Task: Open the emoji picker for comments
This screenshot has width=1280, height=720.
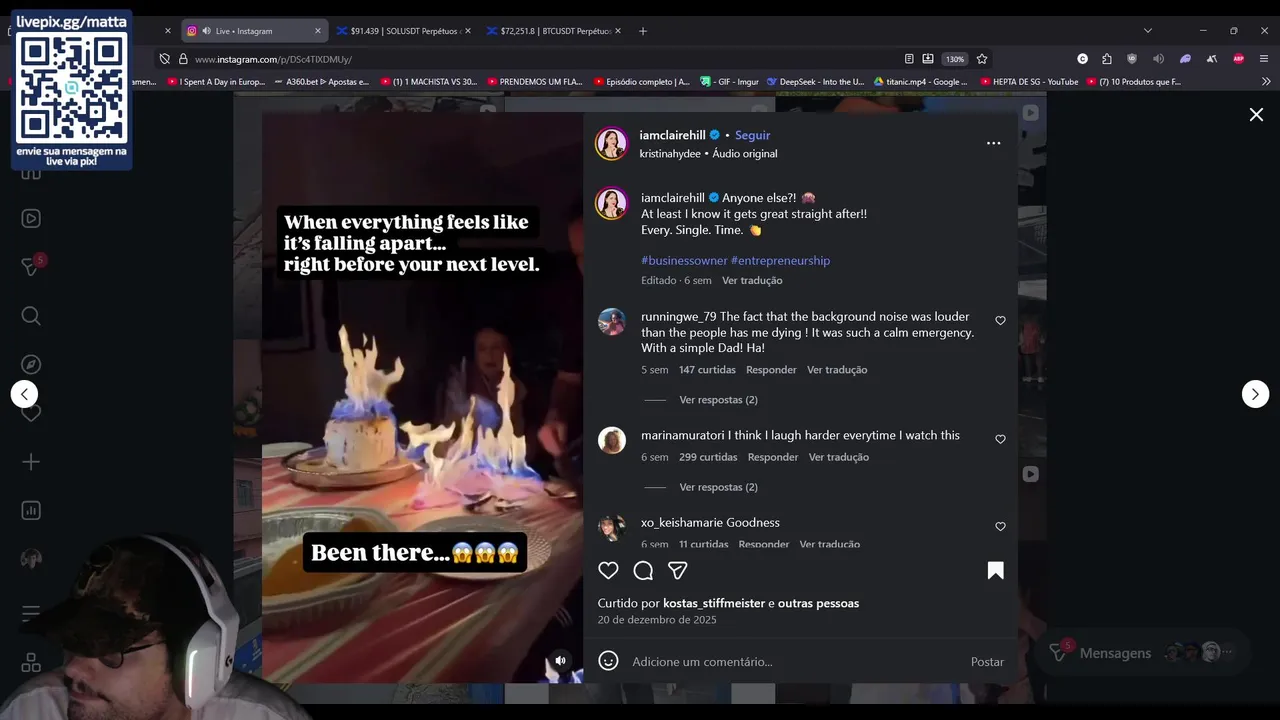Action: click(x=608, y=661)
